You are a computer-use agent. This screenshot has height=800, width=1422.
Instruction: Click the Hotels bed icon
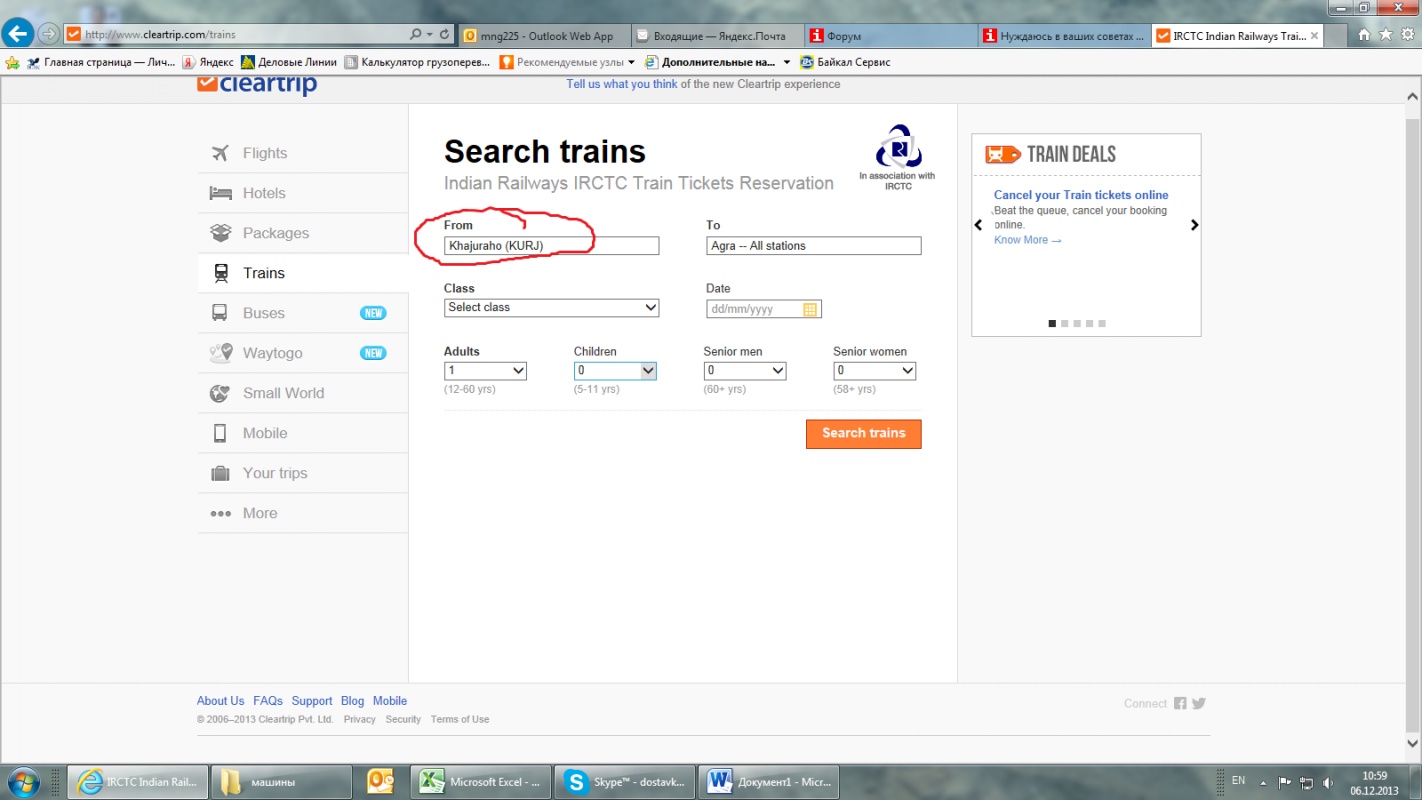(x=220, y=193)
